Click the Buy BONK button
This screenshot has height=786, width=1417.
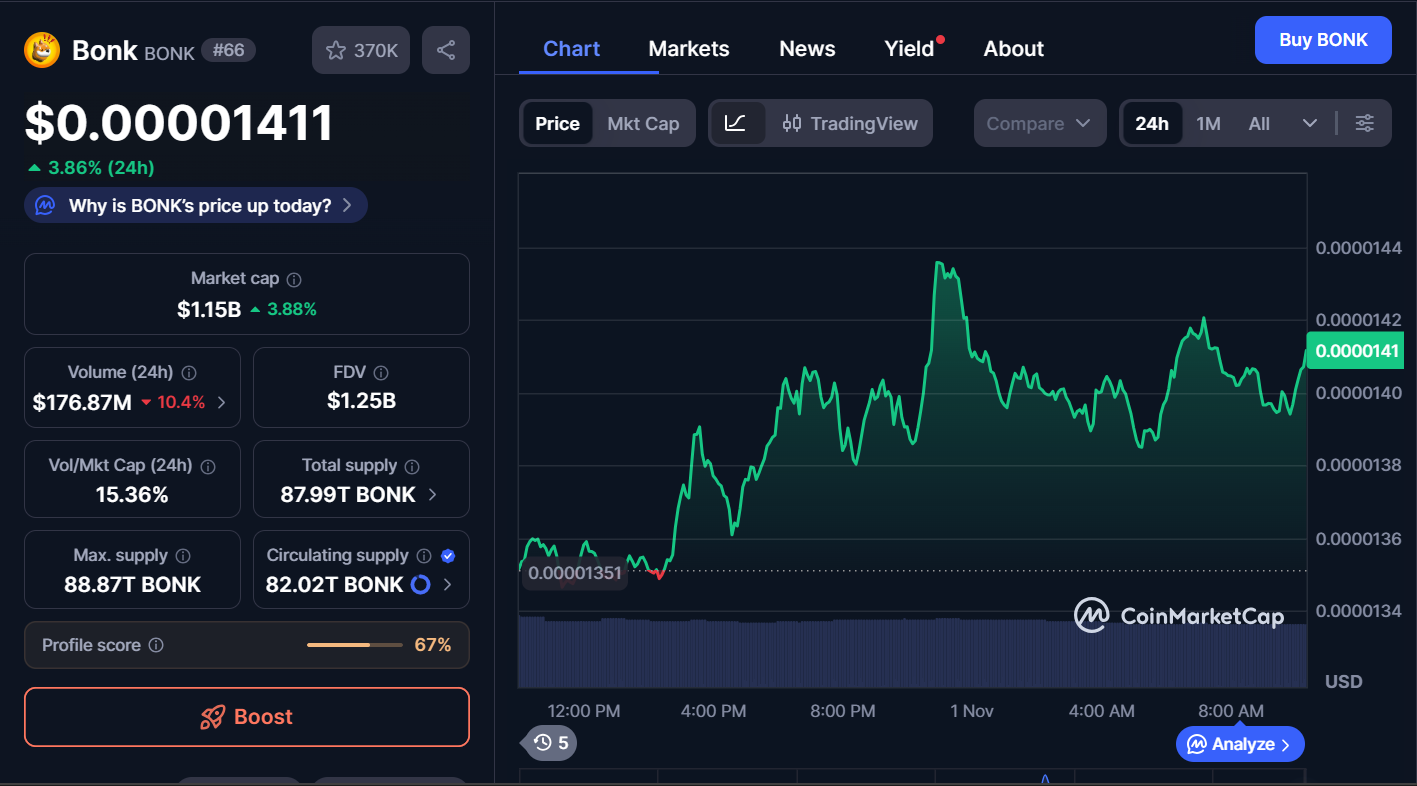(x=1322, y=40)
